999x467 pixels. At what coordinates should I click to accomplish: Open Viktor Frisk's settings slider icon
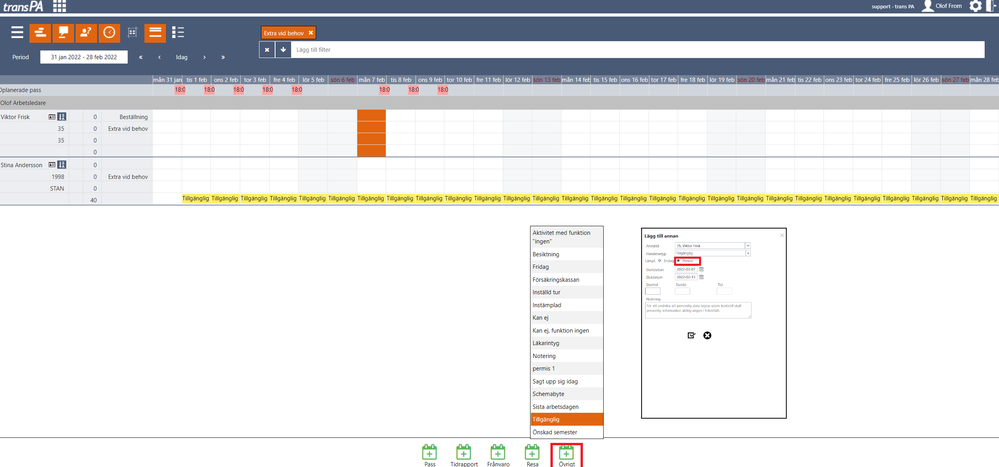click(x=62, y=117)
